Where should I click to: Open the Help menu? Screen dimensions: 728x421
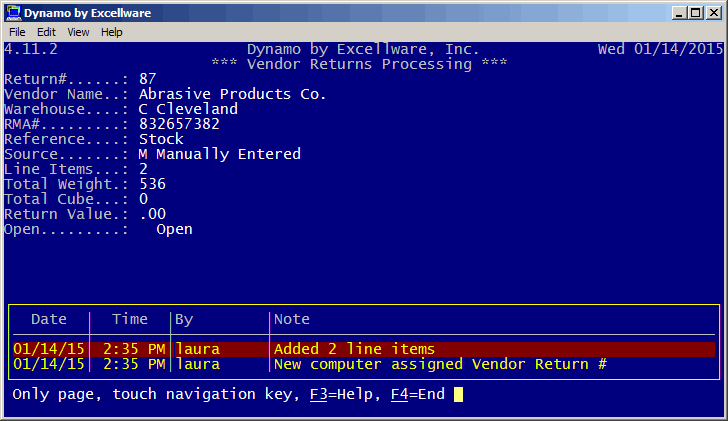click(112, 32)
